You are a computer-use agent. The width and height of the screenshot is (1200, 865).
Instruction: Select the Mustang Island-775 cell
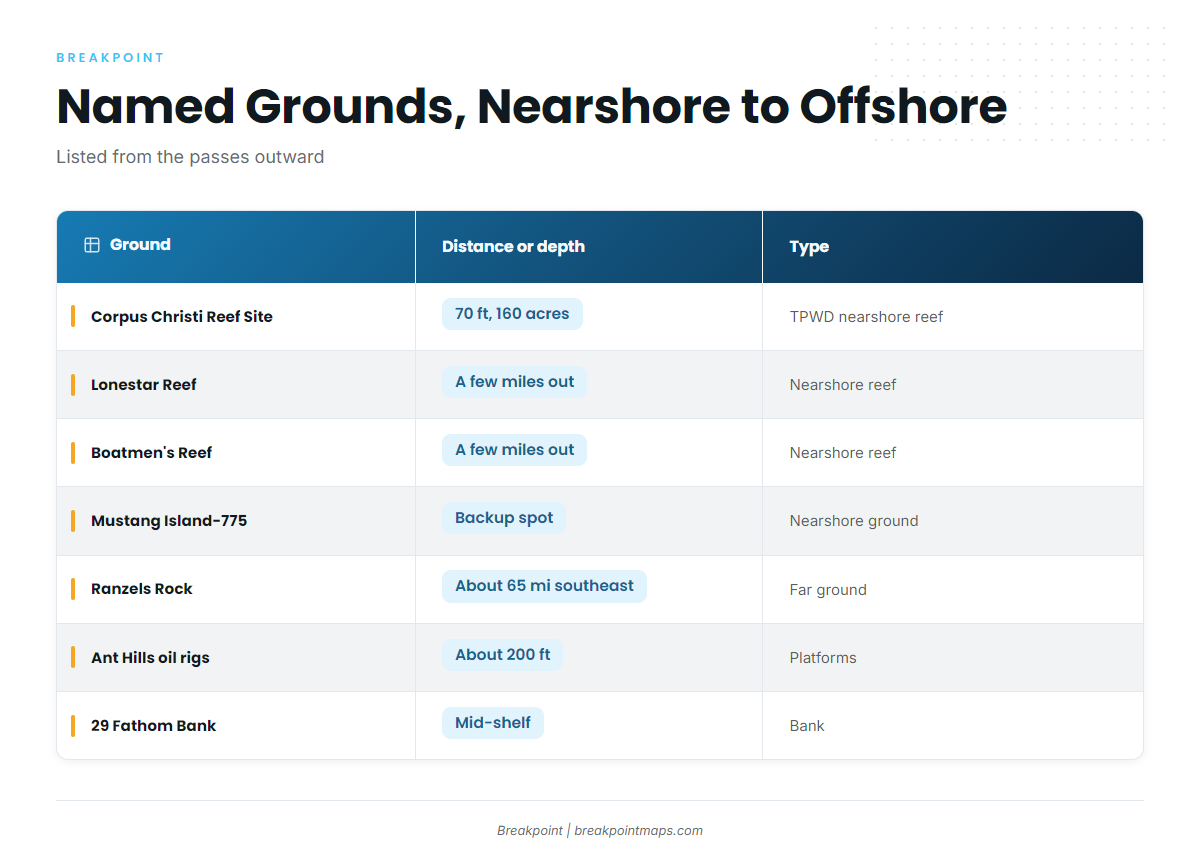tap(236, 521)
